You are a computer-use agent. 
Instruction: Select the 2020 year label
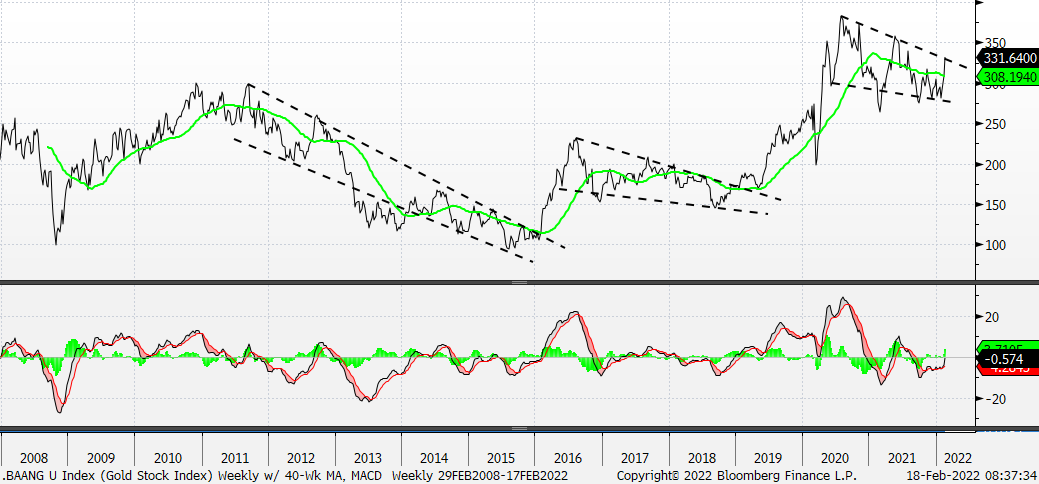(x=835, y=458)
